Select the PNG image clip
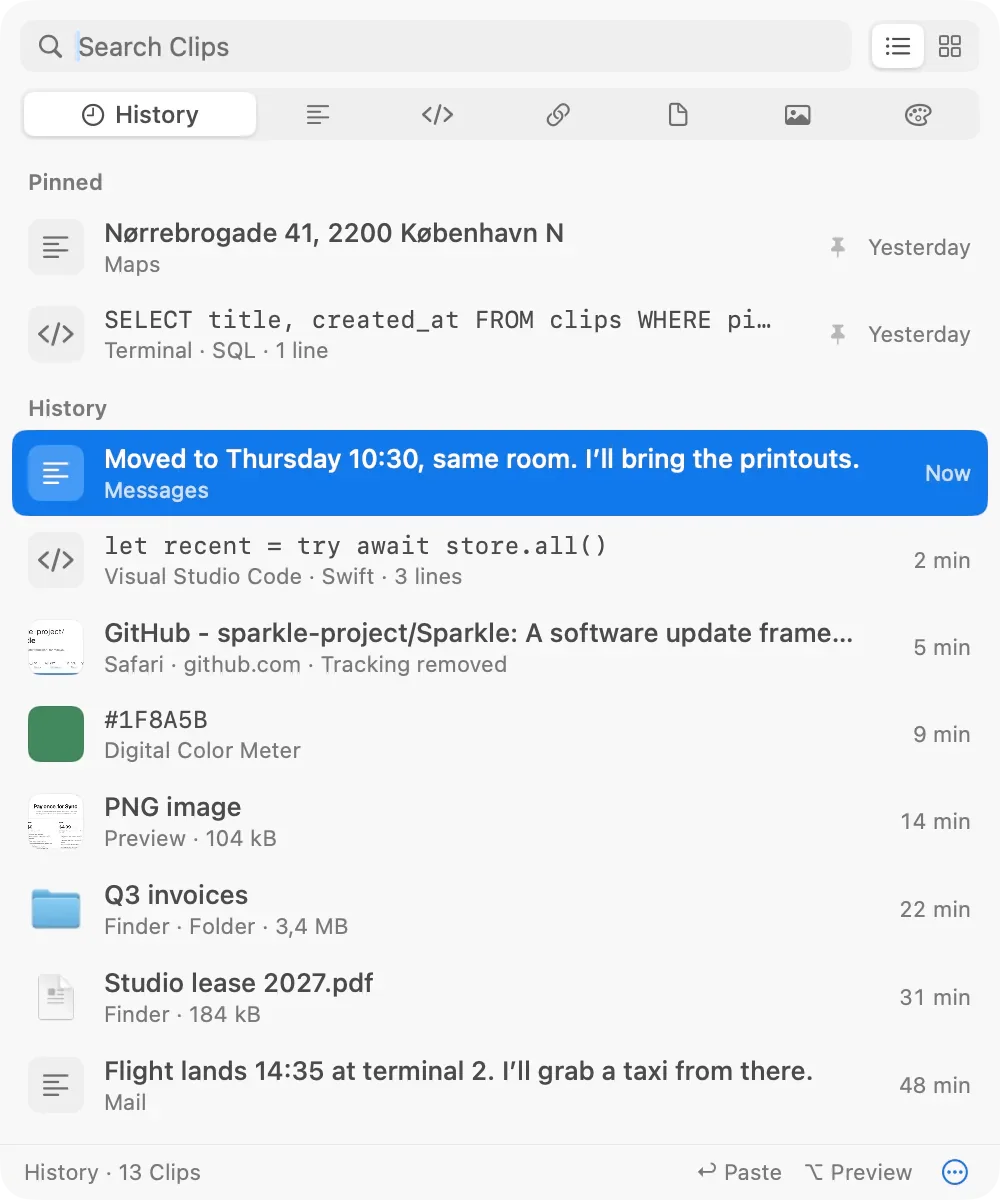1000x1200 pixels. tap(500, 821)
